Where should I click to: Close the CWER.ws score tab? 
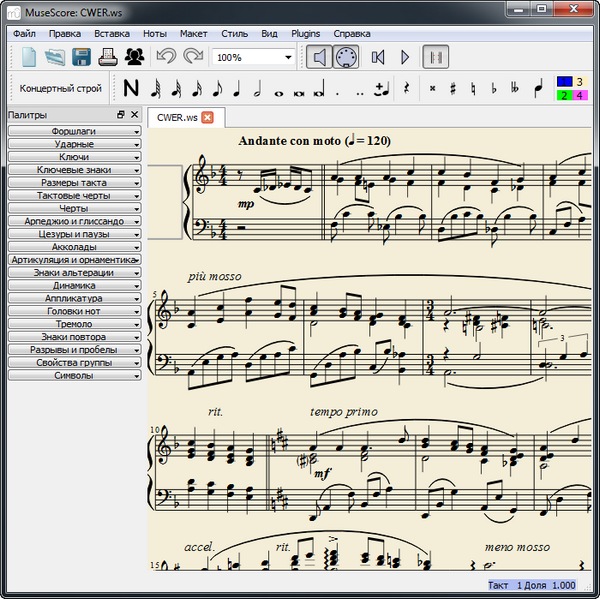pos(207,118)
